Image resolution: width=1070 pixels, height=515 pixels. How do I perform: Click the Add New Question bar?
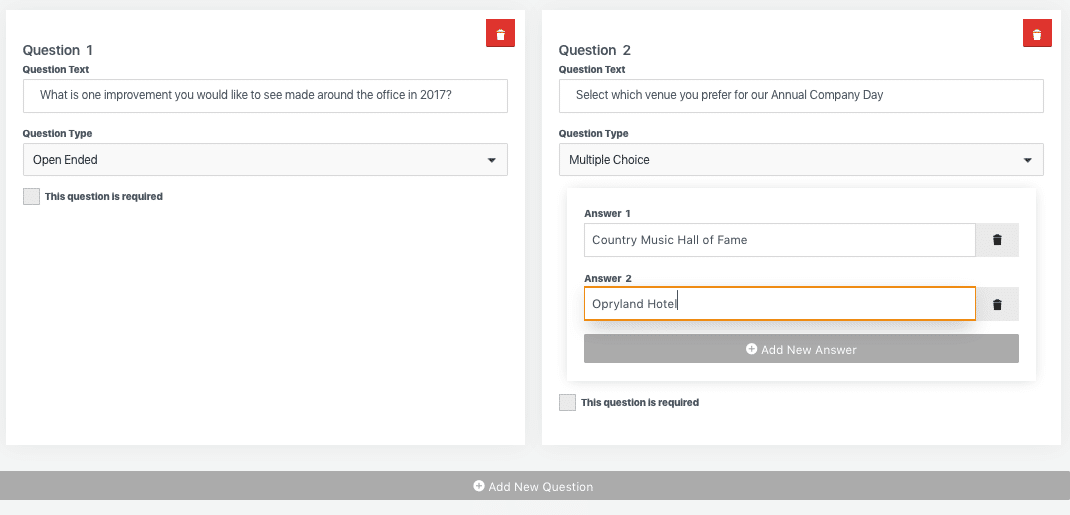click(535, 486)
